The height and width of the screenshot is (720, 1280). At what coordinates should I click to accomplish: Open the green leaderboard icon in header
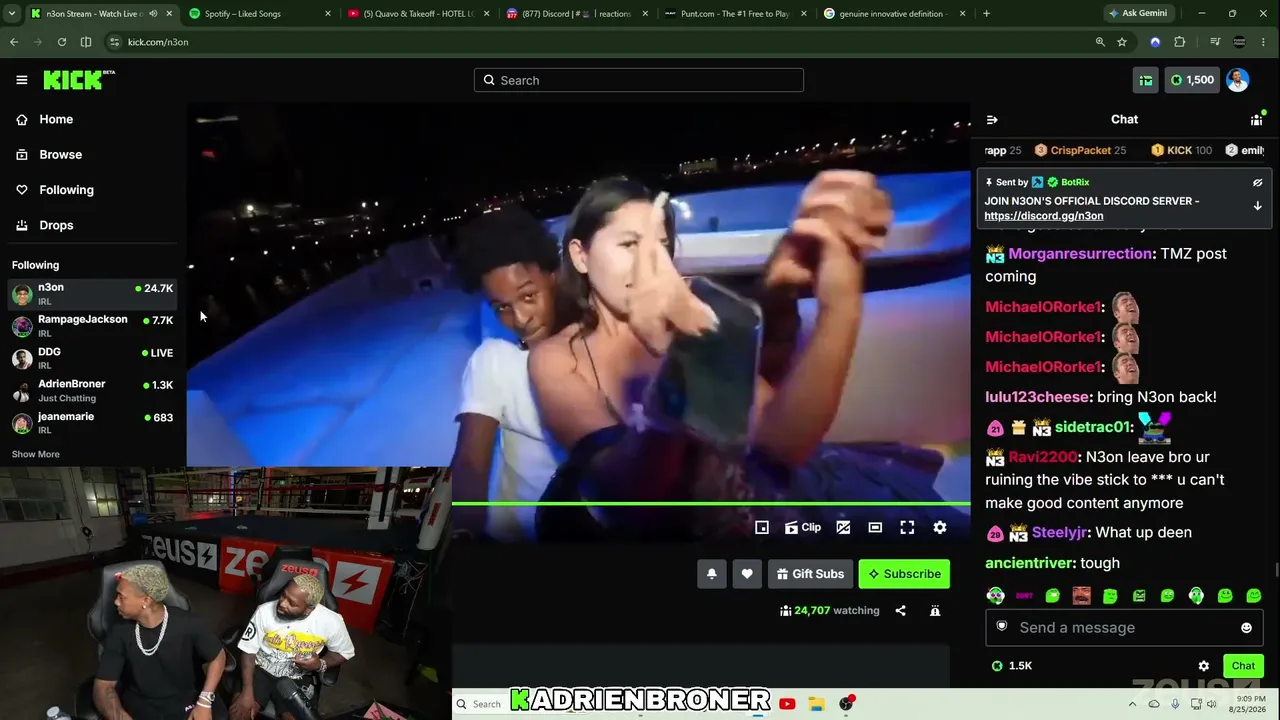click(1146, 80)
